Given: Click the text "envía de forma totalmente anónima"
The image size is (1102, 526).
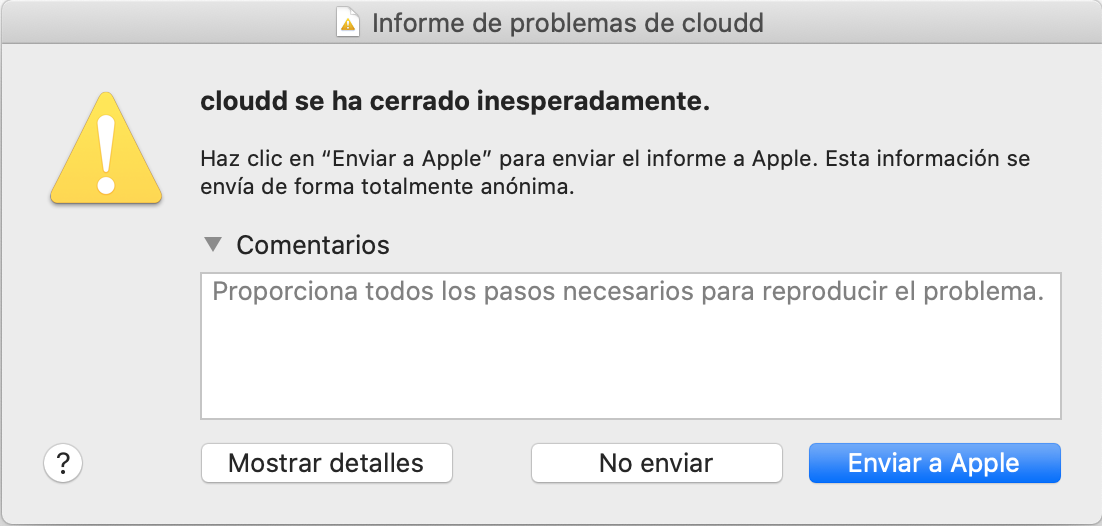Looking at the screenshot, I should pyautogui.click(x=387, y=187).
